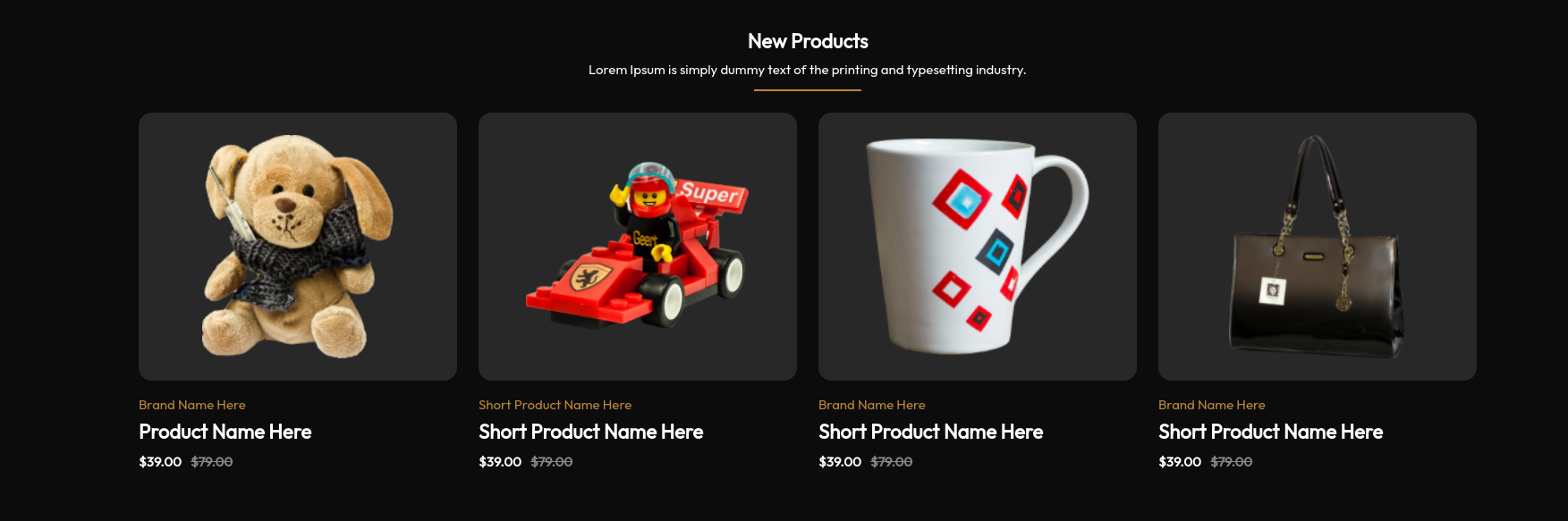Open Short Product Name Here under race car
This screenshot has width=1568, height=521.
(591, 432)
